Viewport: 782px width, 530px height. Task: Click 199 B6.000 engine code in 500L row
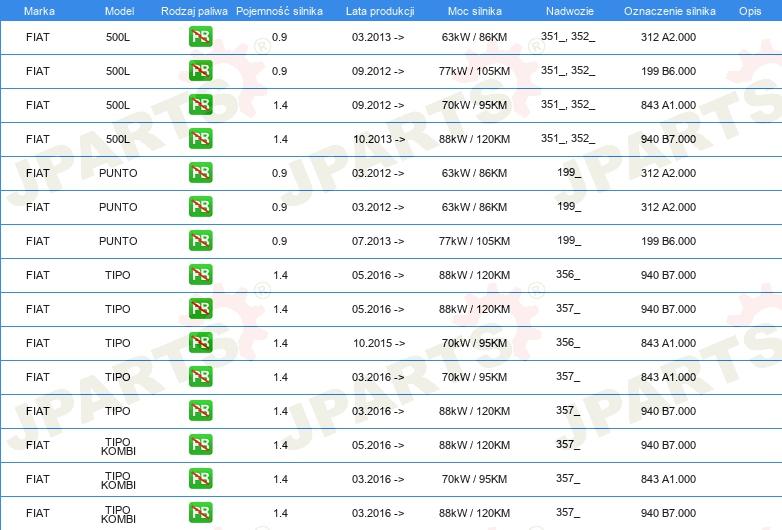(x=668, y=71)
